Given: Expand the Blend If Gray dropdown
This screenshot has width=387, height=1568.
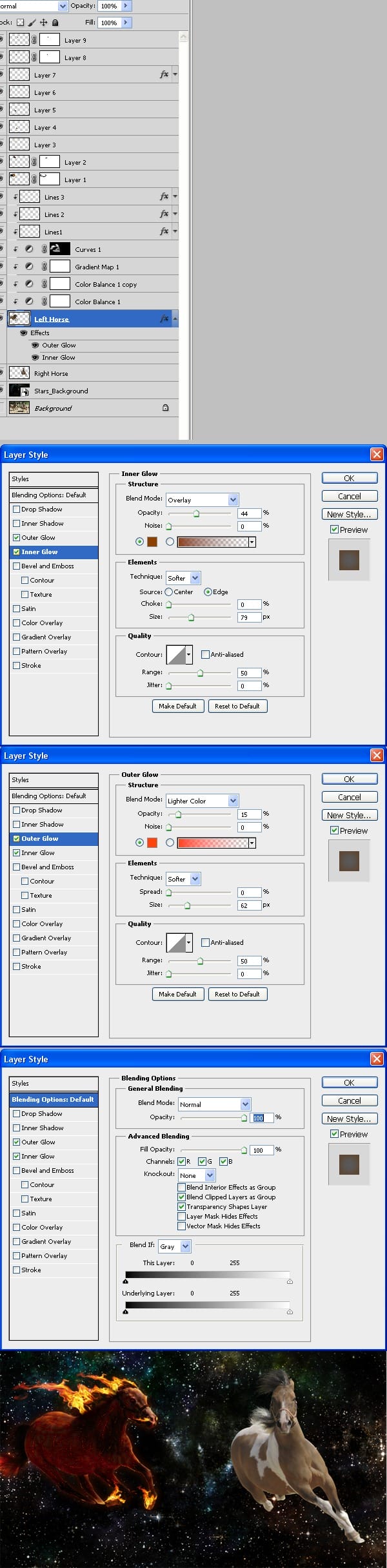Looking at the screenshot, I should pyautogui.click(x=185, y=1246).
